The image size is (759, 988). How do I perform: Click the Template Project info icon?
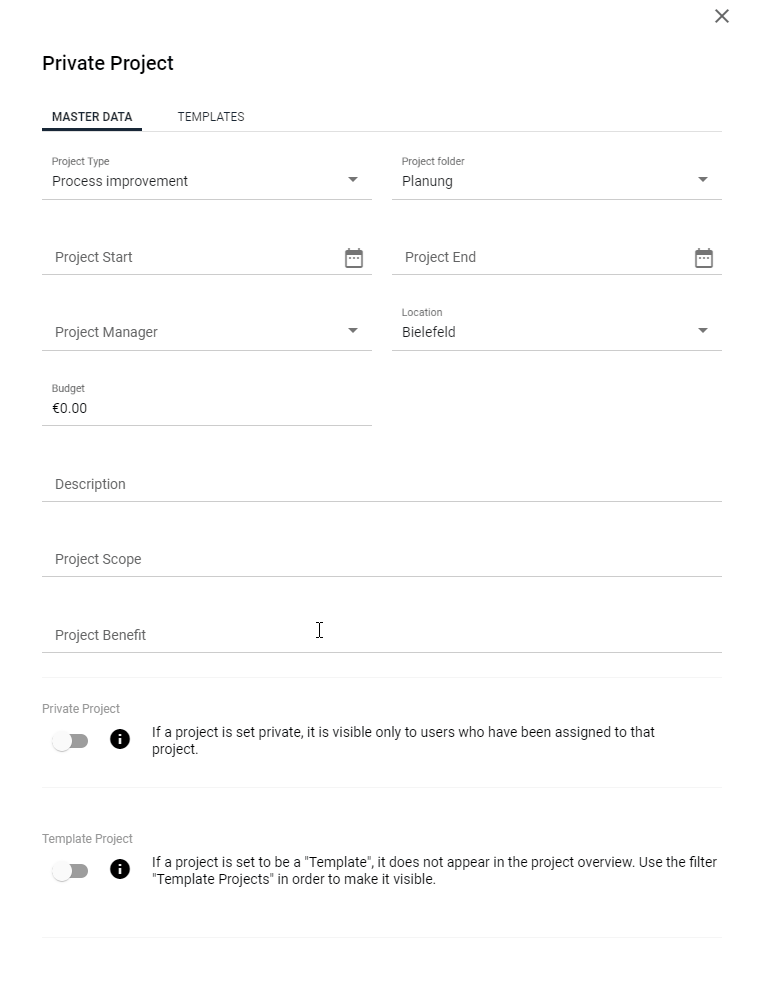coord(120,869)
